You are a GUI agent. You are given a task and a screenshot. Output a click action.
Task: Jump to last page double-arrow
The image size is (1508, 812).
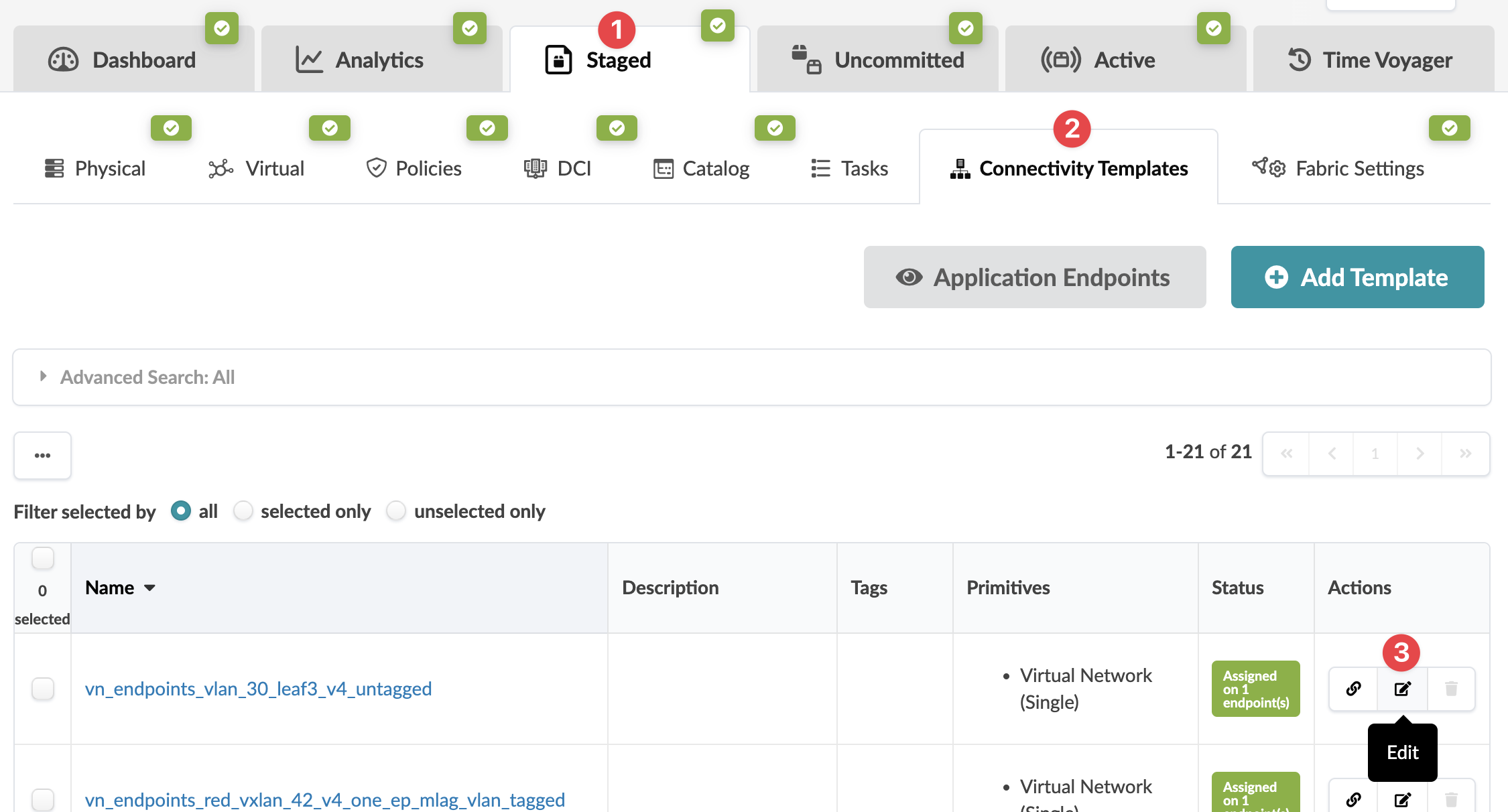[x=1465, y=454]
